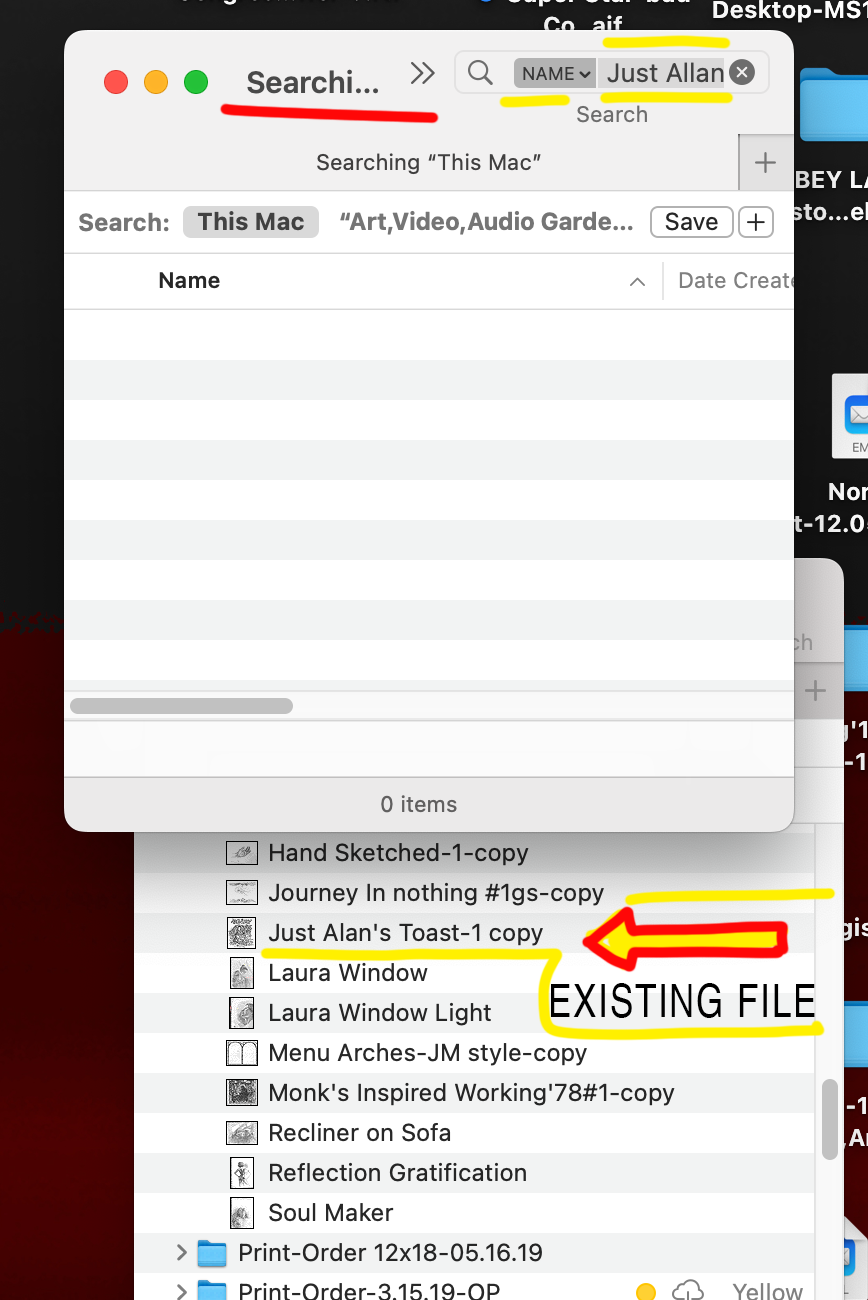The width and height of the screenshot is (868, 1300).
Task: Select the Hand Sketched-1-copy file icon
Action: click(x=242, y=853)
